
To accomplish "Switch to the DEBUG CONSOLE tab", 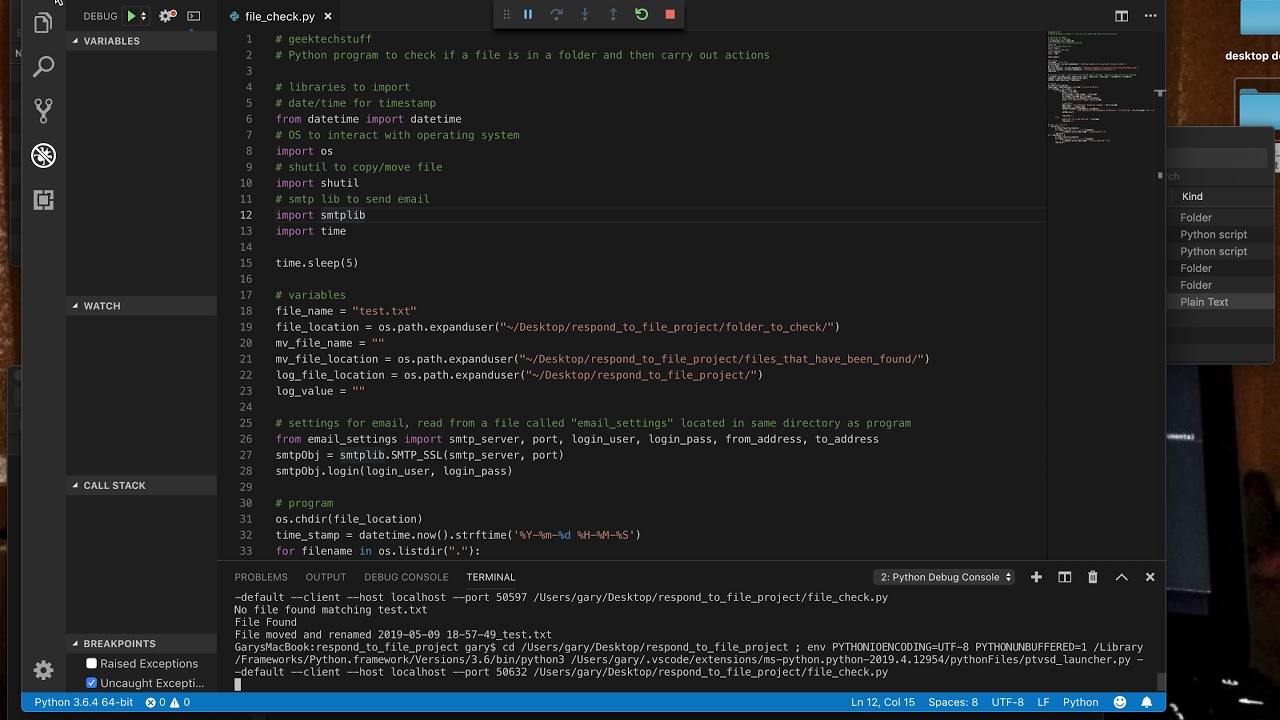I will tap(406, 577).
